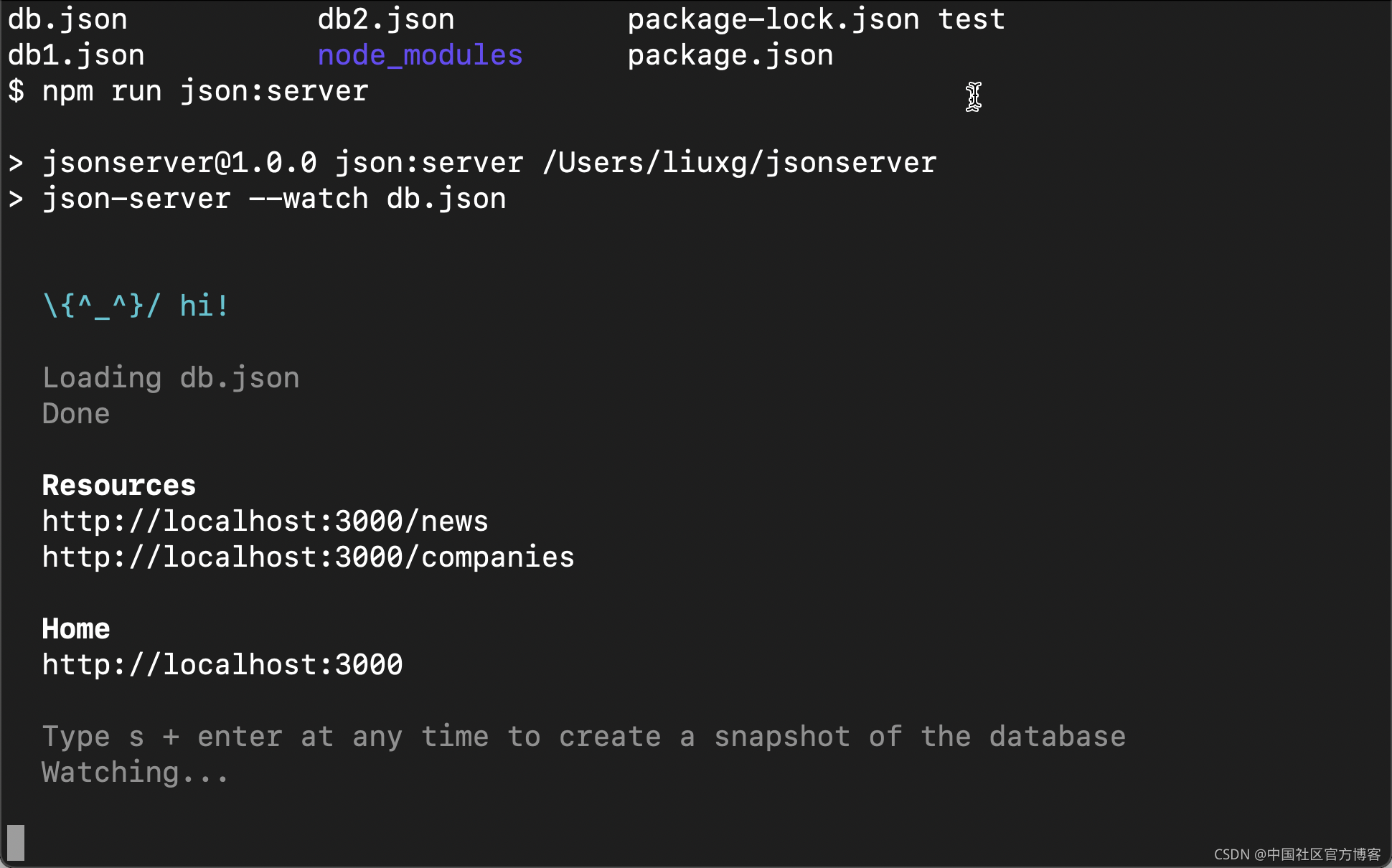Click the Watching... status line

[x=135, y=773]
